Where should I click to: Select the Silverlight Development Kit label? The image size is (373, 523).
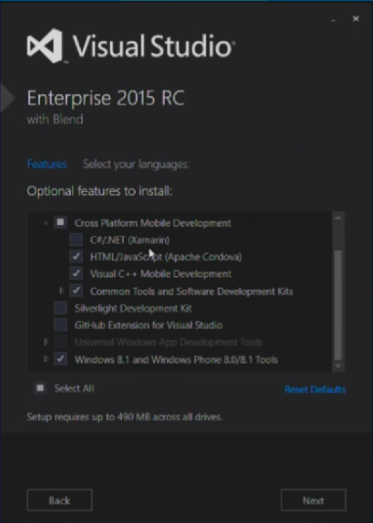coord(133,308)
